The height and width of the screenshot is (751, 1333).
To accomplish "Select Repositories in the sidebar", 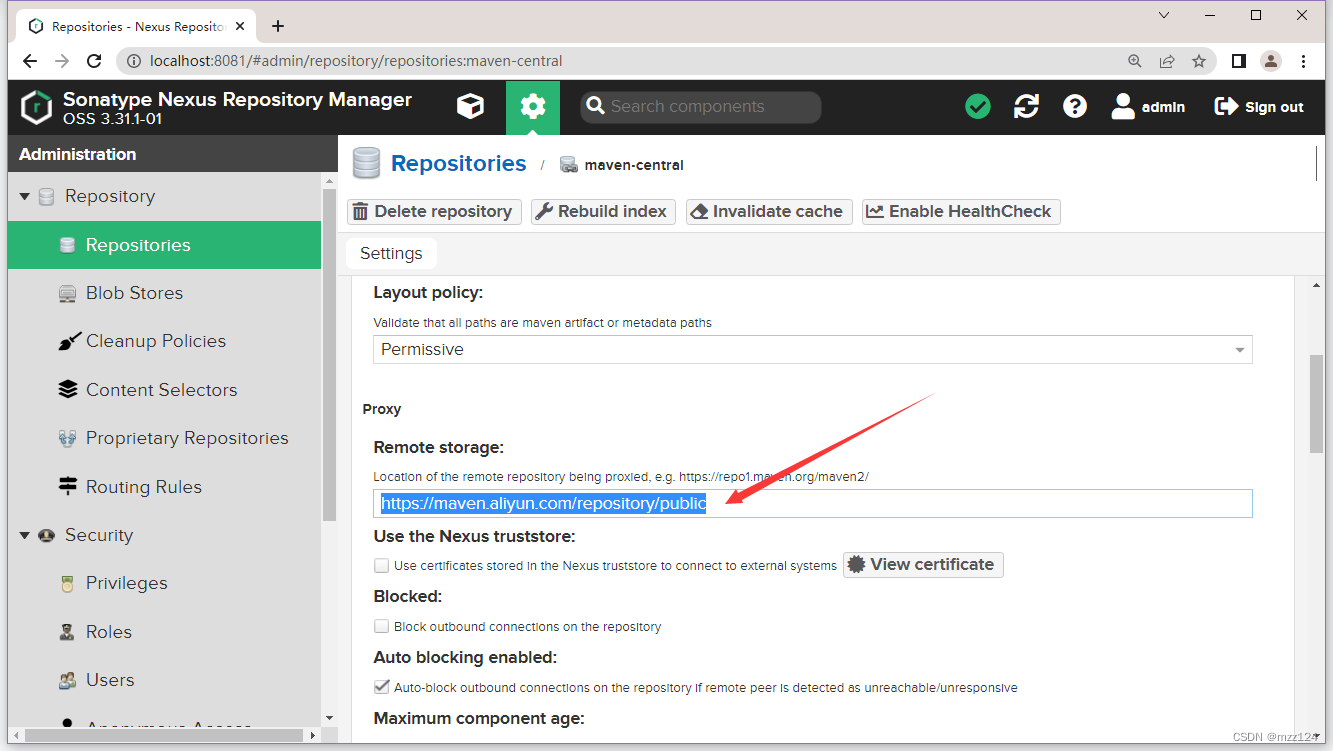I will [164, 245].
